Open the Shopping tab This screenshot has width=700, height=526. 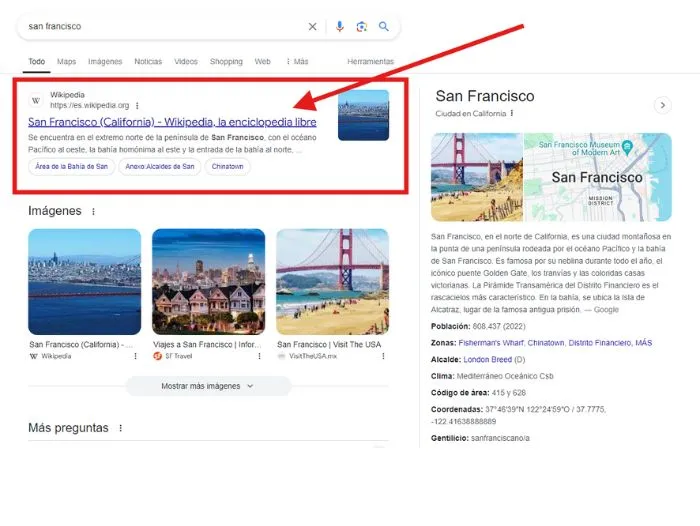pyautogui.click(x=226, y=61)
